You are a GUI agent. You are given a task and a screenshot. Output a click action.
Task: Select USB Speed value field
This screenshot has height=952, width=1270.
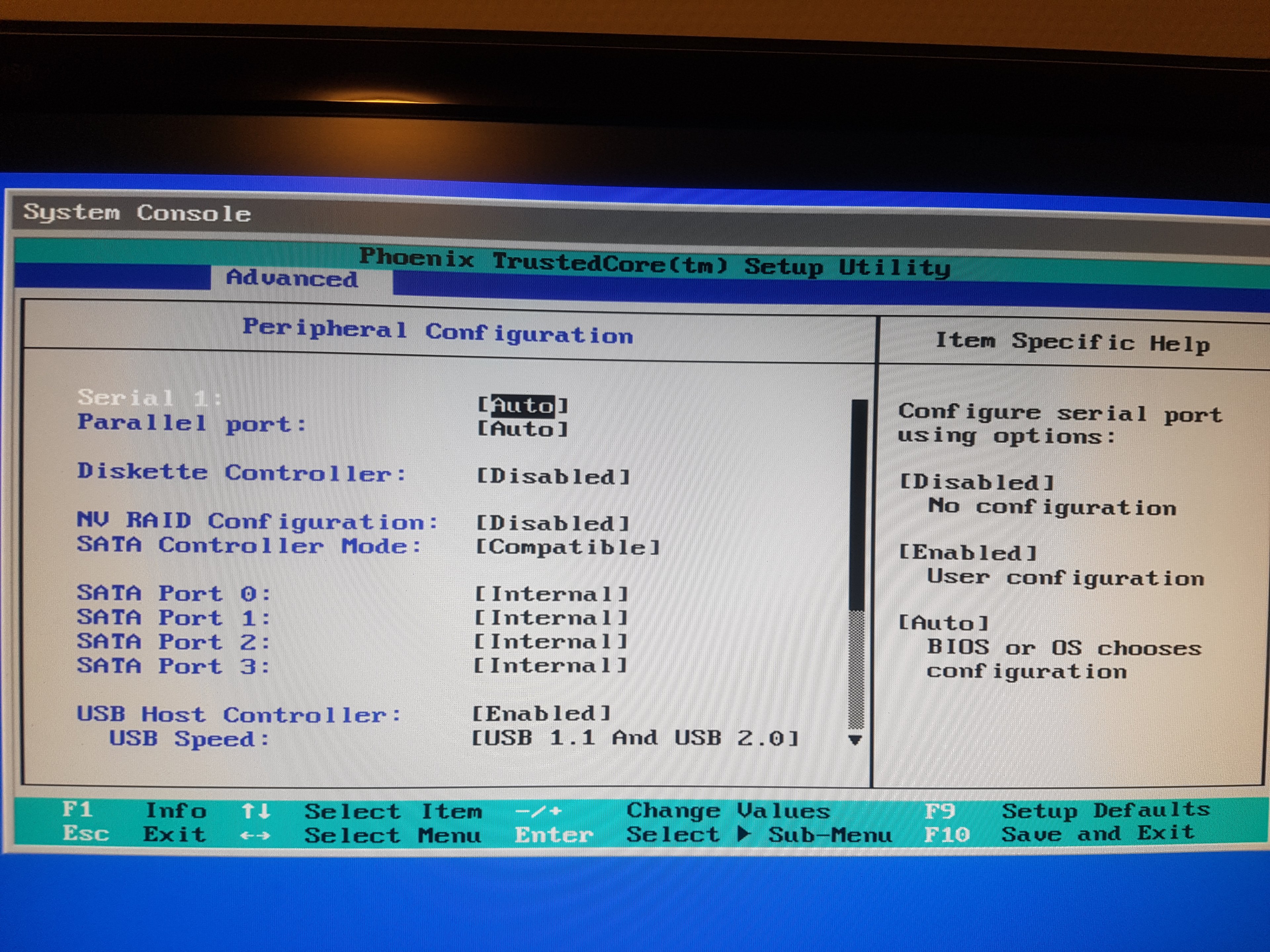(x=635, y=737)
